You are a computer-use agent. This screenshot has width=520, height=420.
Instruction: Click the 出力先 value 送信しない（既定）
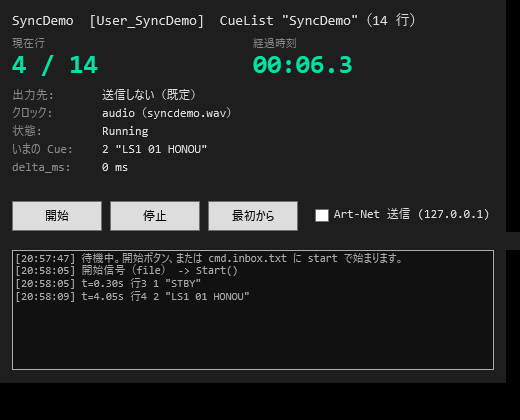coord(148,95)
